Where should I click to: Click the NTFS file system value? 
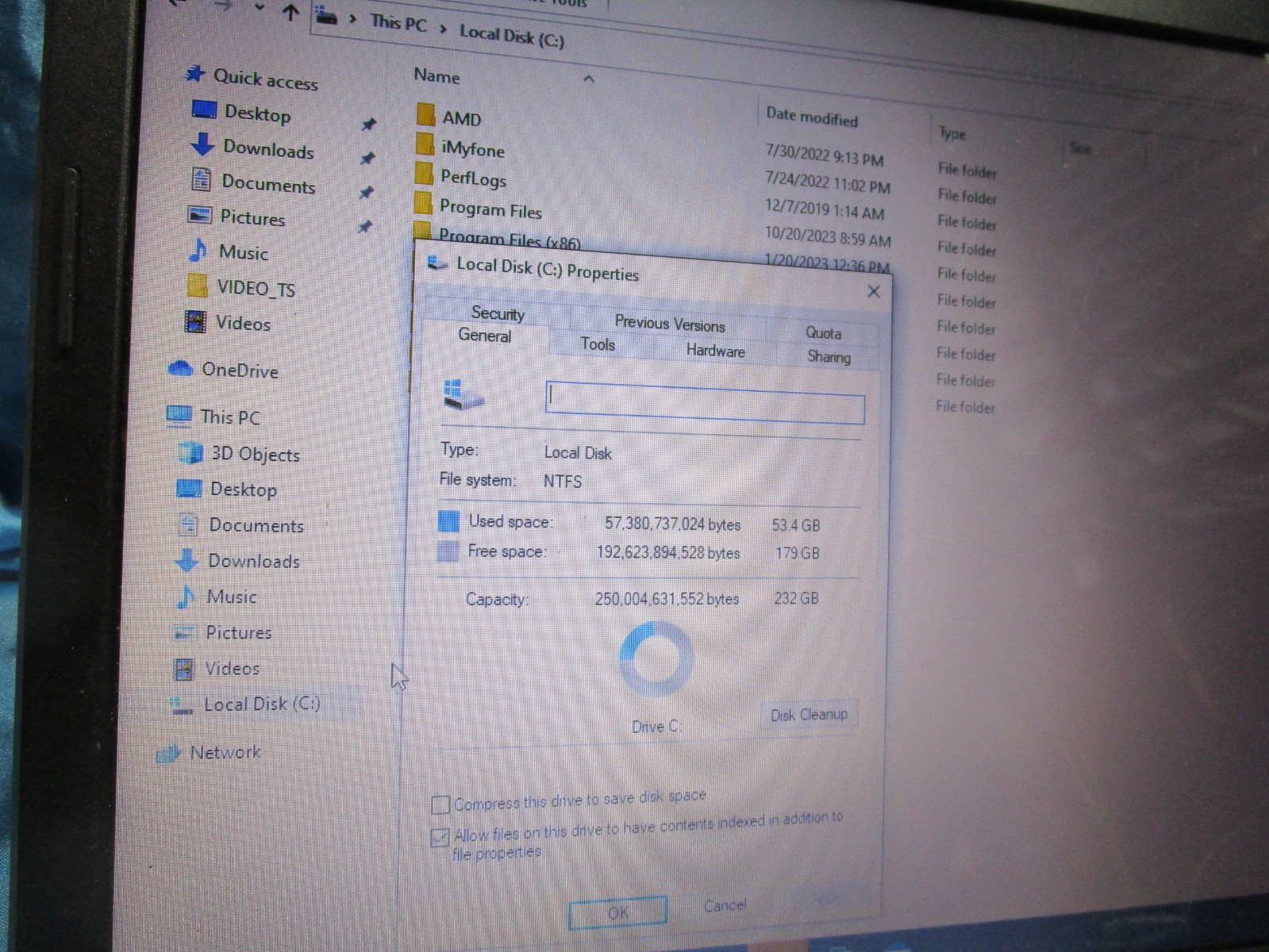coord(562,481)
